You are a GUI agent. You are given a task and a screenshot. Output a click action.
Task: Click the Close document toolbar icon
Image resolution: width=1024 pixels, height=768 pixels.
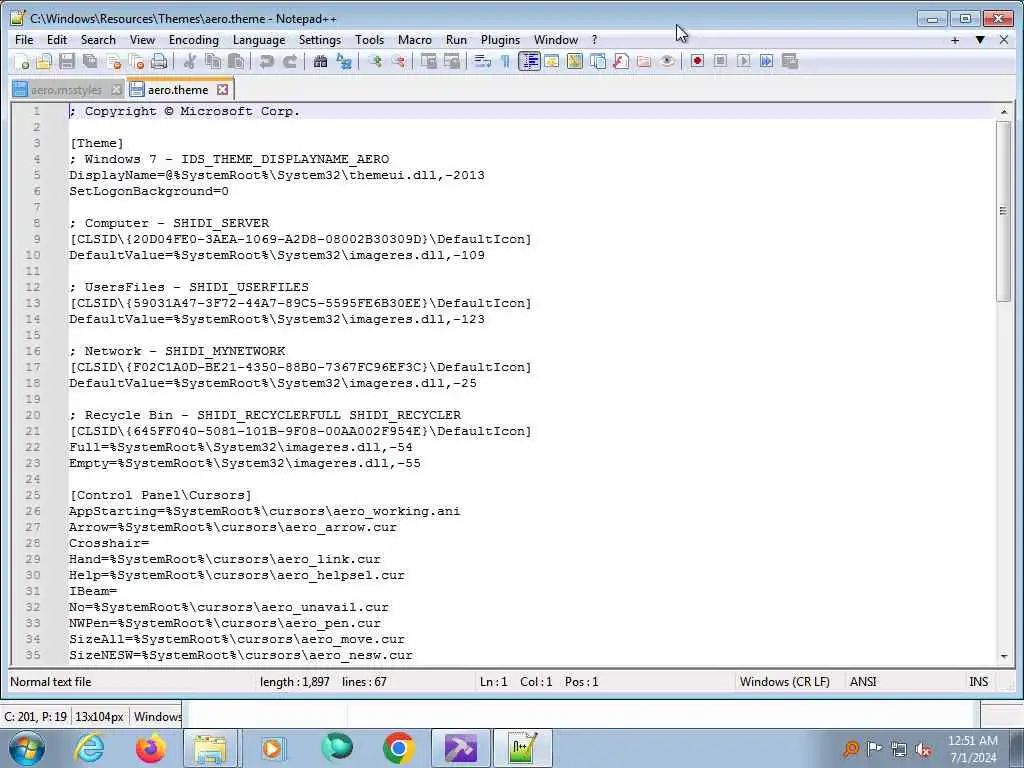[x=114, y=61]
